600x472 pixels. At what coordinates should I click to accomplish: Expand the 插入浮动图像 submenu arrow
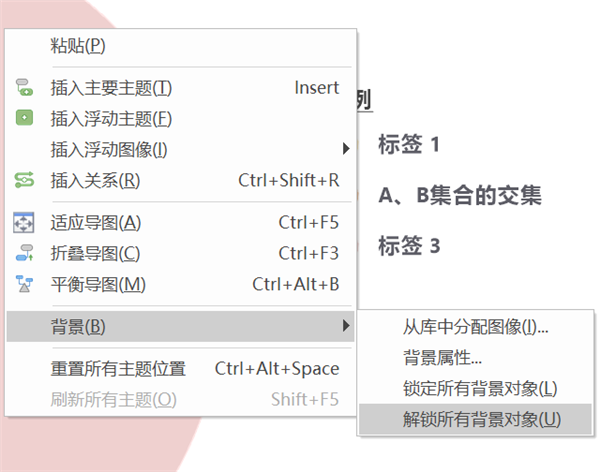[x=346, y=149]
